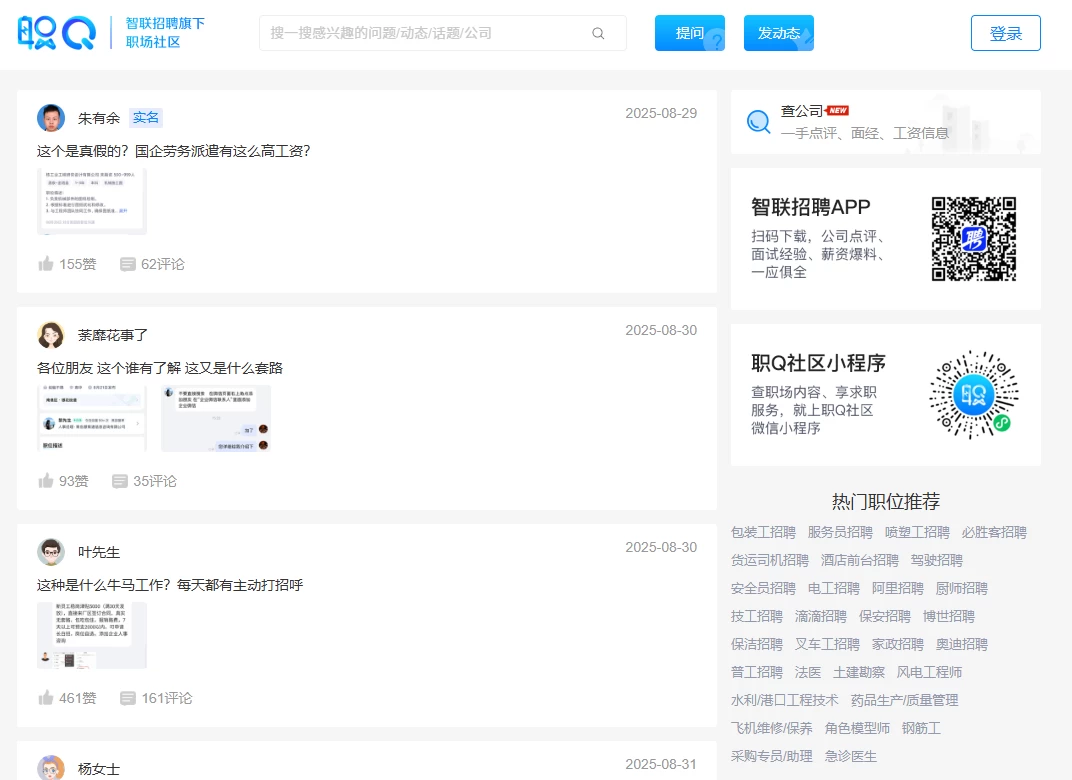Open the 急诊医生 job link
Image resolution: width=1072 pixels, height=780 pixels.
point(850,756)
